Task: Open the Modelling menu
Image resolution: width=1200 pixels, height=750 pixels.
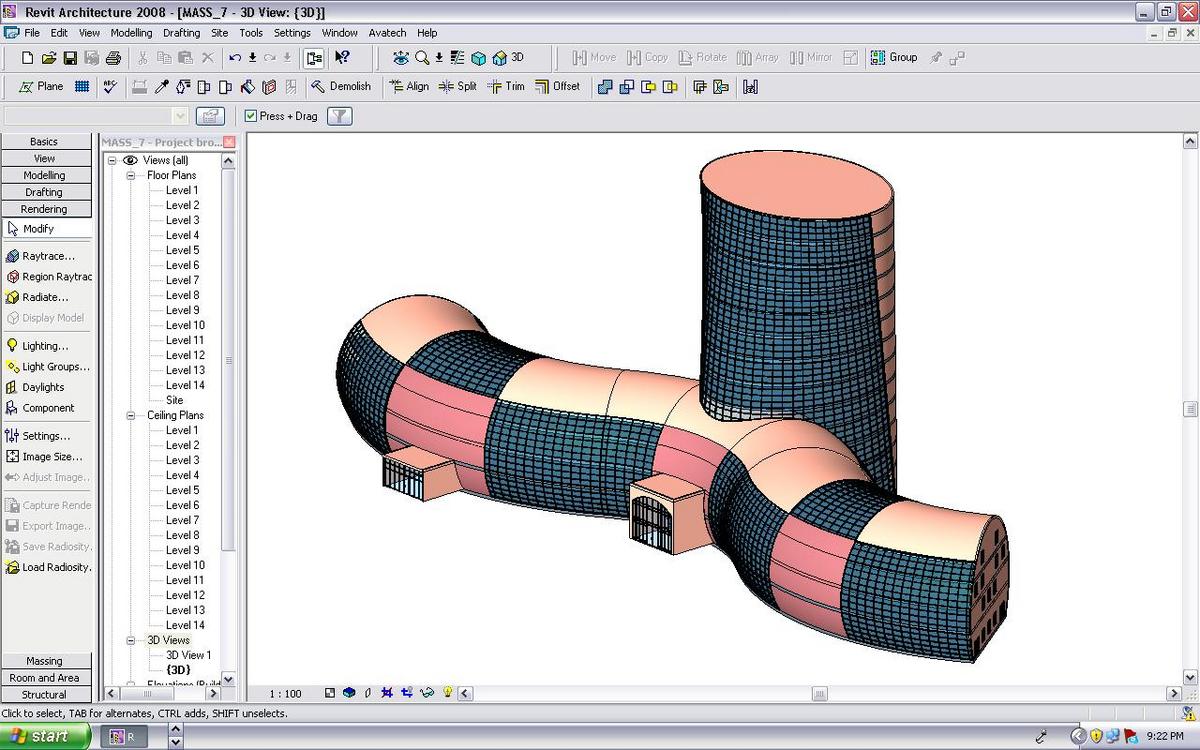Action: click(131, 33)
